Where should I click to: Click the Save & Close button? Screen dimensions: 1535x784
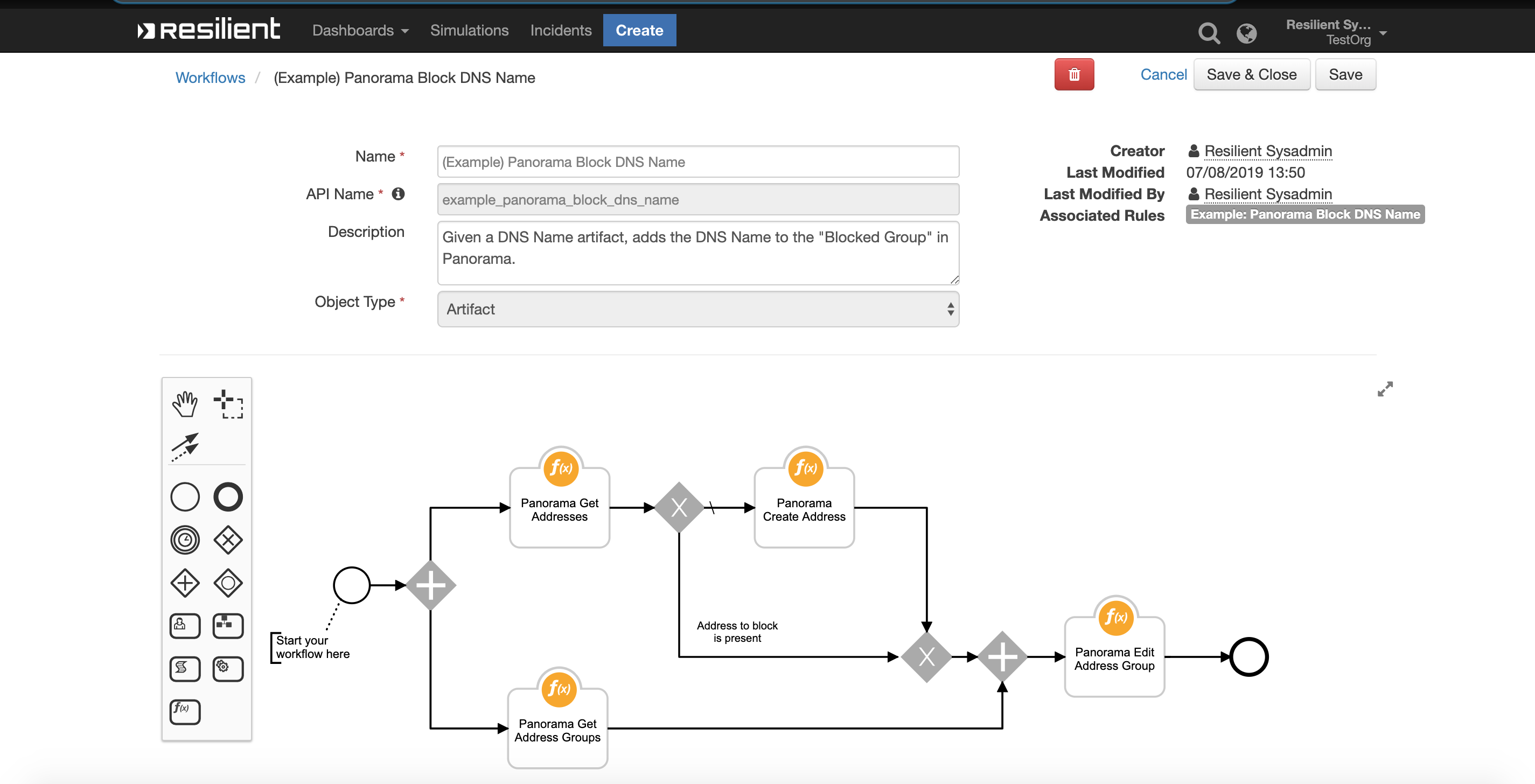pos(1251,74)
